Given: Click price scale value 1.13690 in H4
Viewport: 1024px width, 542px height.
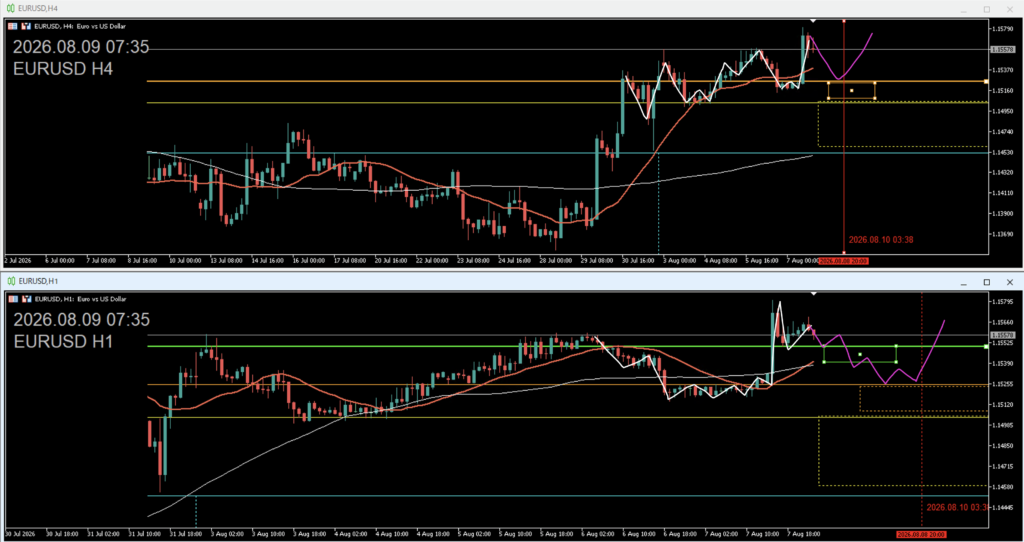Looking at the screenshot, I should [1004, 234].
